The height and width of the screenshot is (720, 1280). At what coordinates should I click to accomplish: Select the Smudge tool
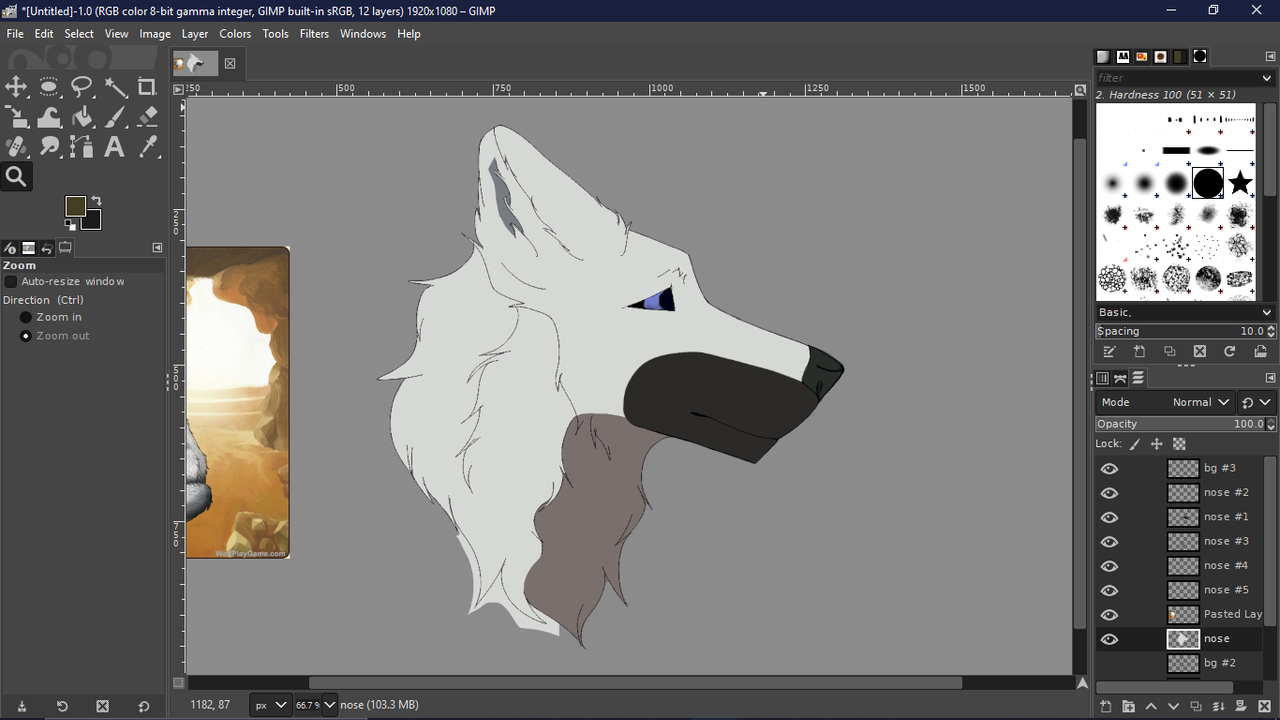click(x=49, y=147)
